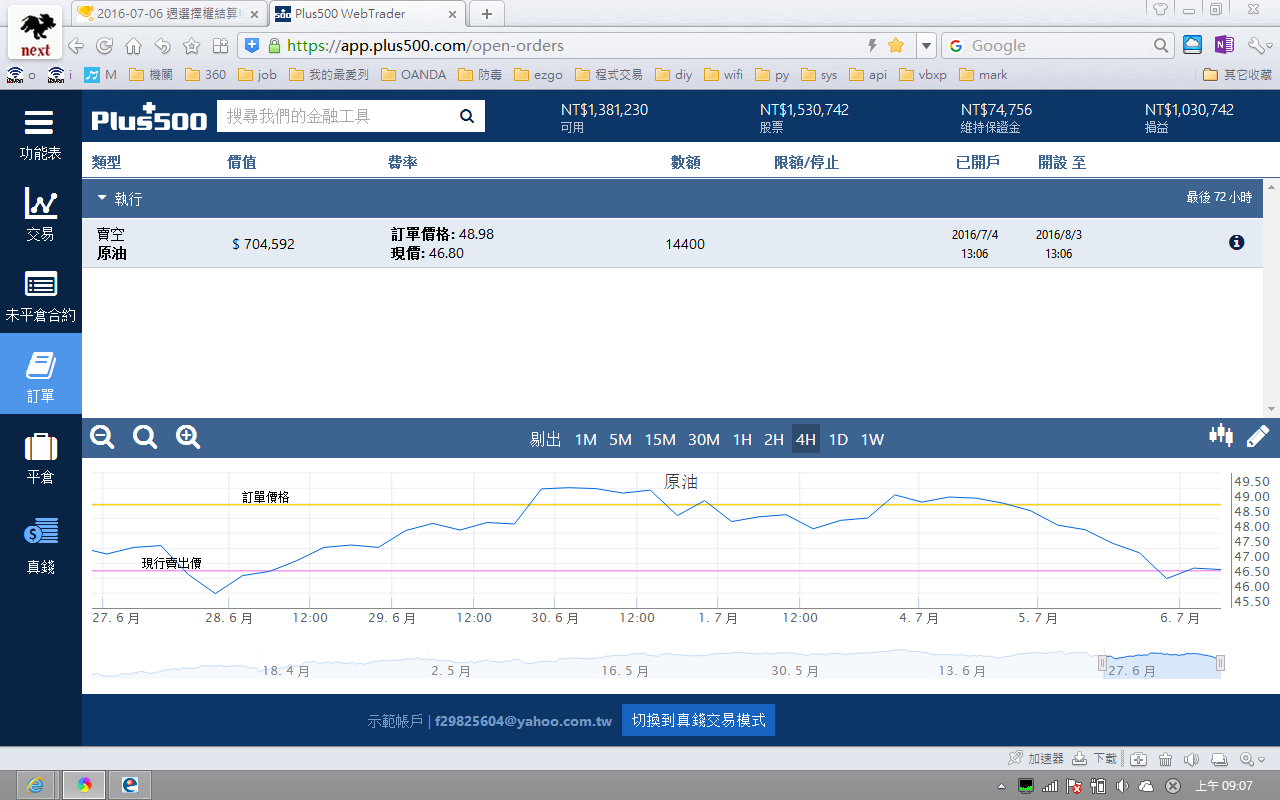Image resolution: width=1280 pixels, height=800 pixels.
Task: Select the 15M chart timeframe
Action: tap(660, 439)
